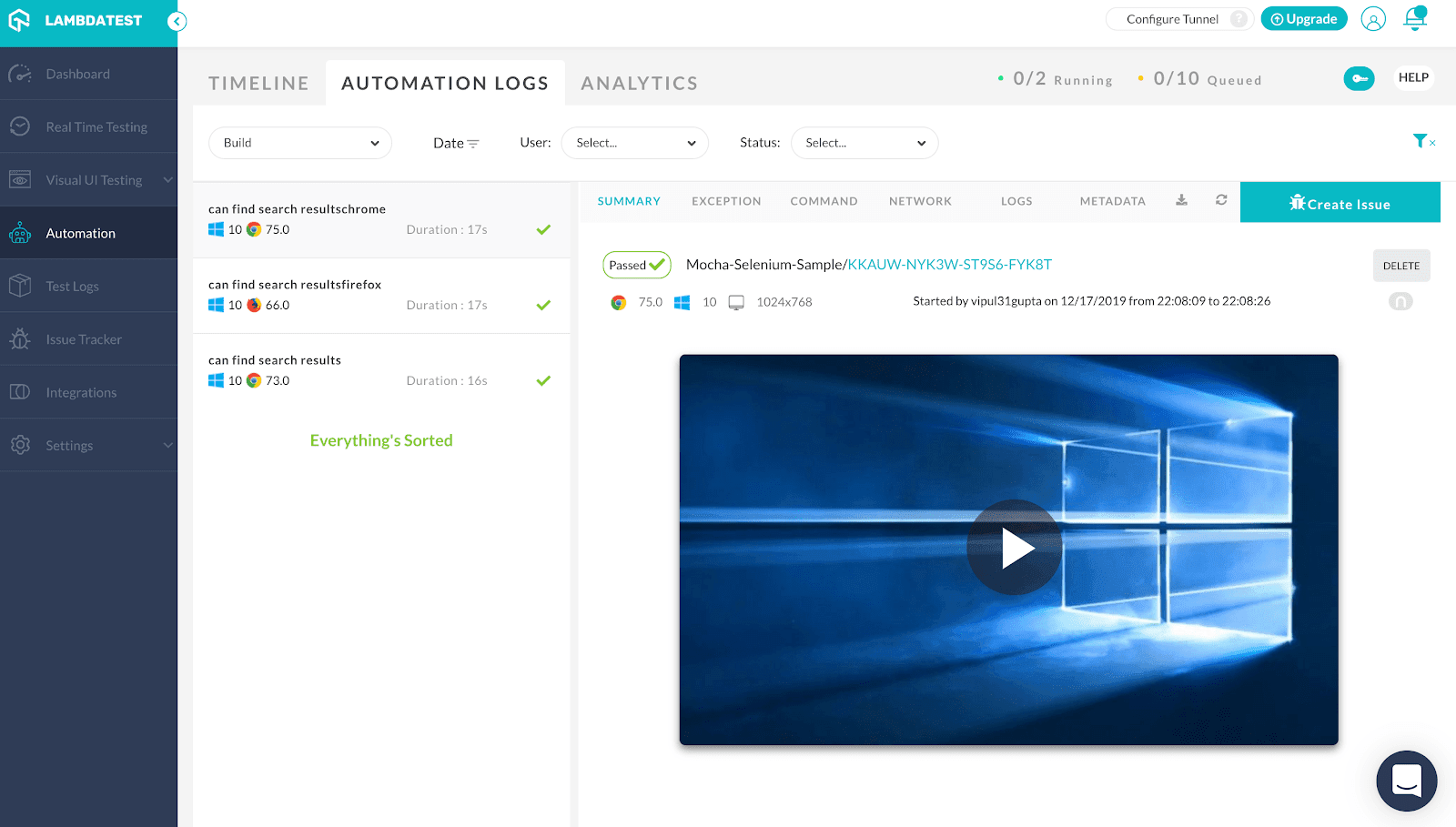This screenshot has height=827, width=1456.
Task: Open the user profile icon
Action: click(x=1373, y=18)
